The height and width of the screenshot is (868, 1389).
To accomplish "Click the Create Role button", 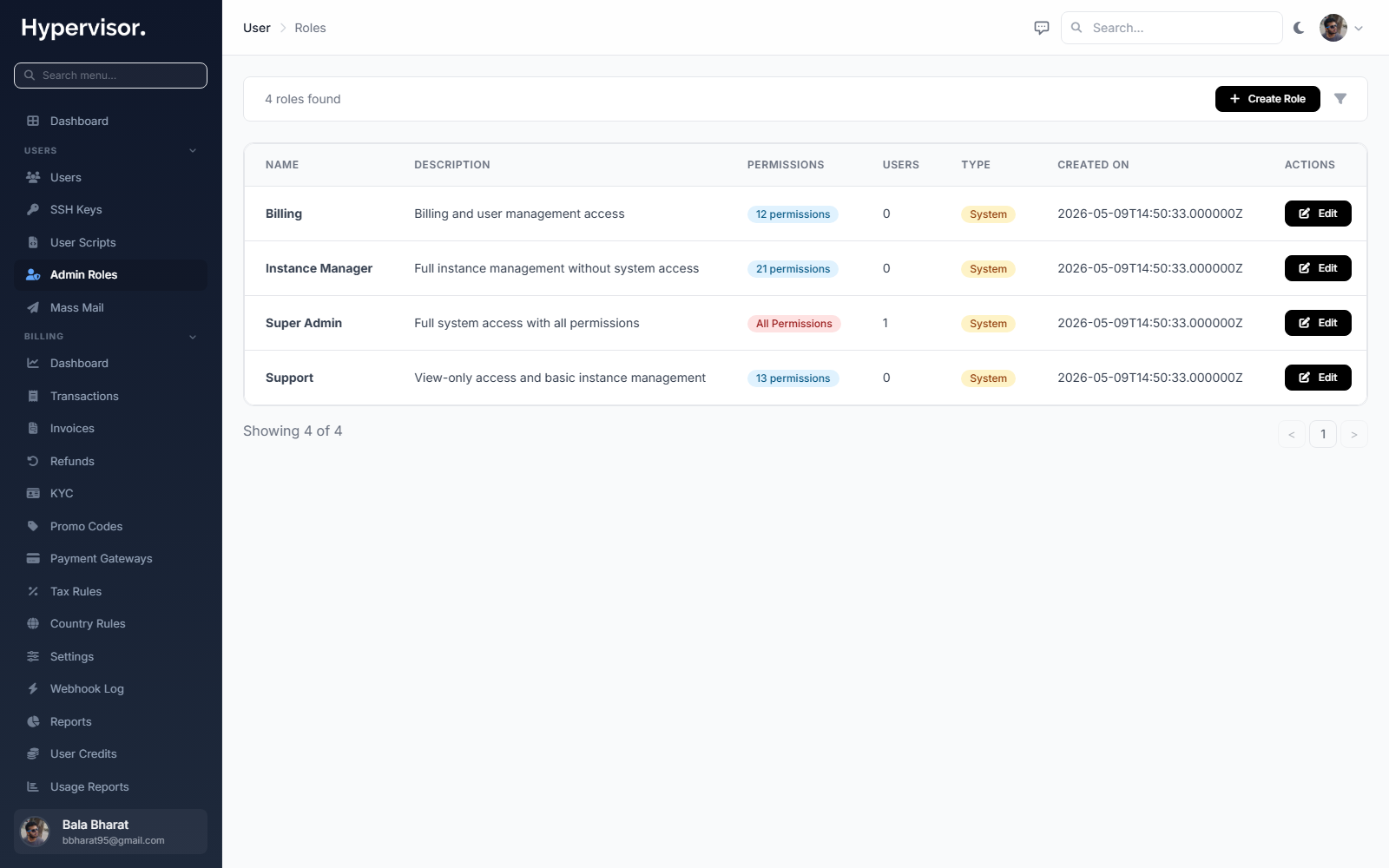I will [1267, 99].
